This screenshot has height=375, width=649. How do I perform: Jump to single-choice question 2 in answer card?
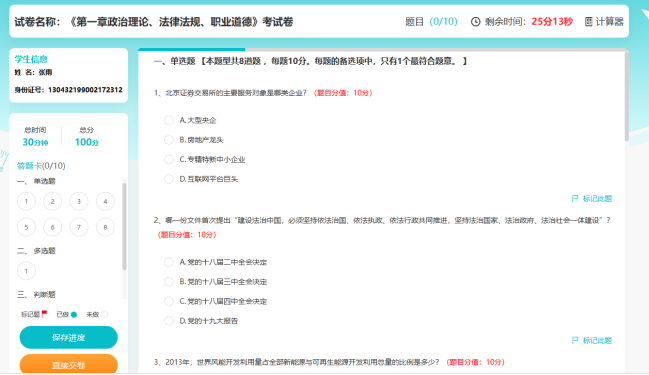[x=53, y=202]
